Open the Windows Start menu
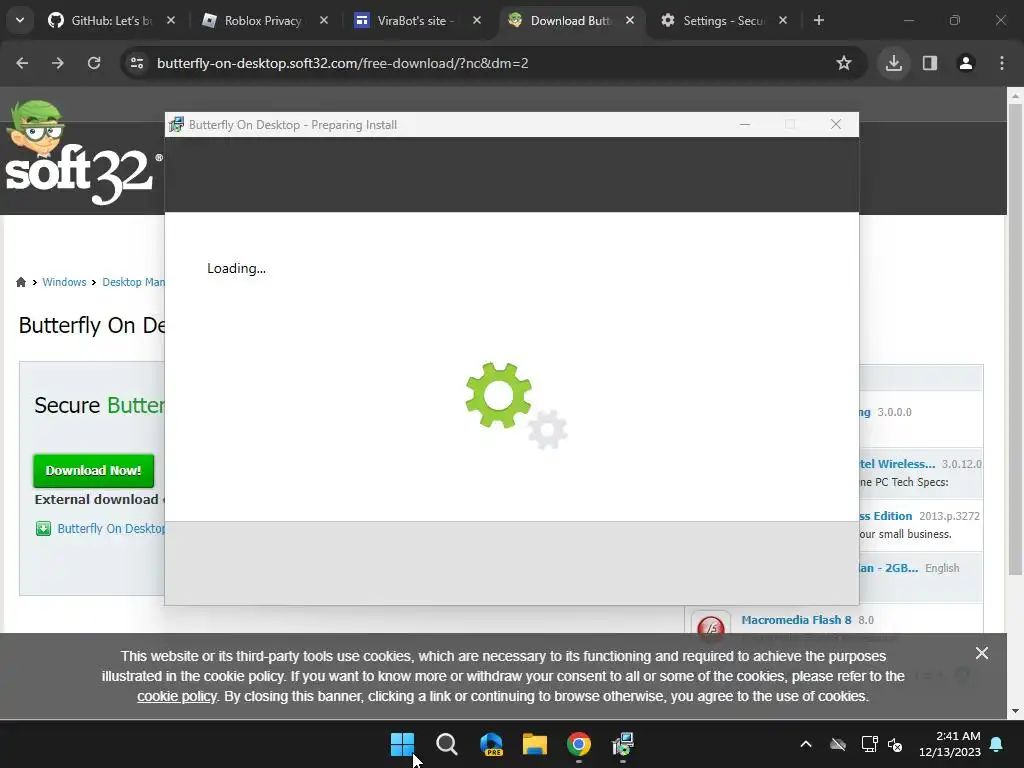Image resolution: width=1024 pixels, height=768 pixels. (x=402, y=744)
